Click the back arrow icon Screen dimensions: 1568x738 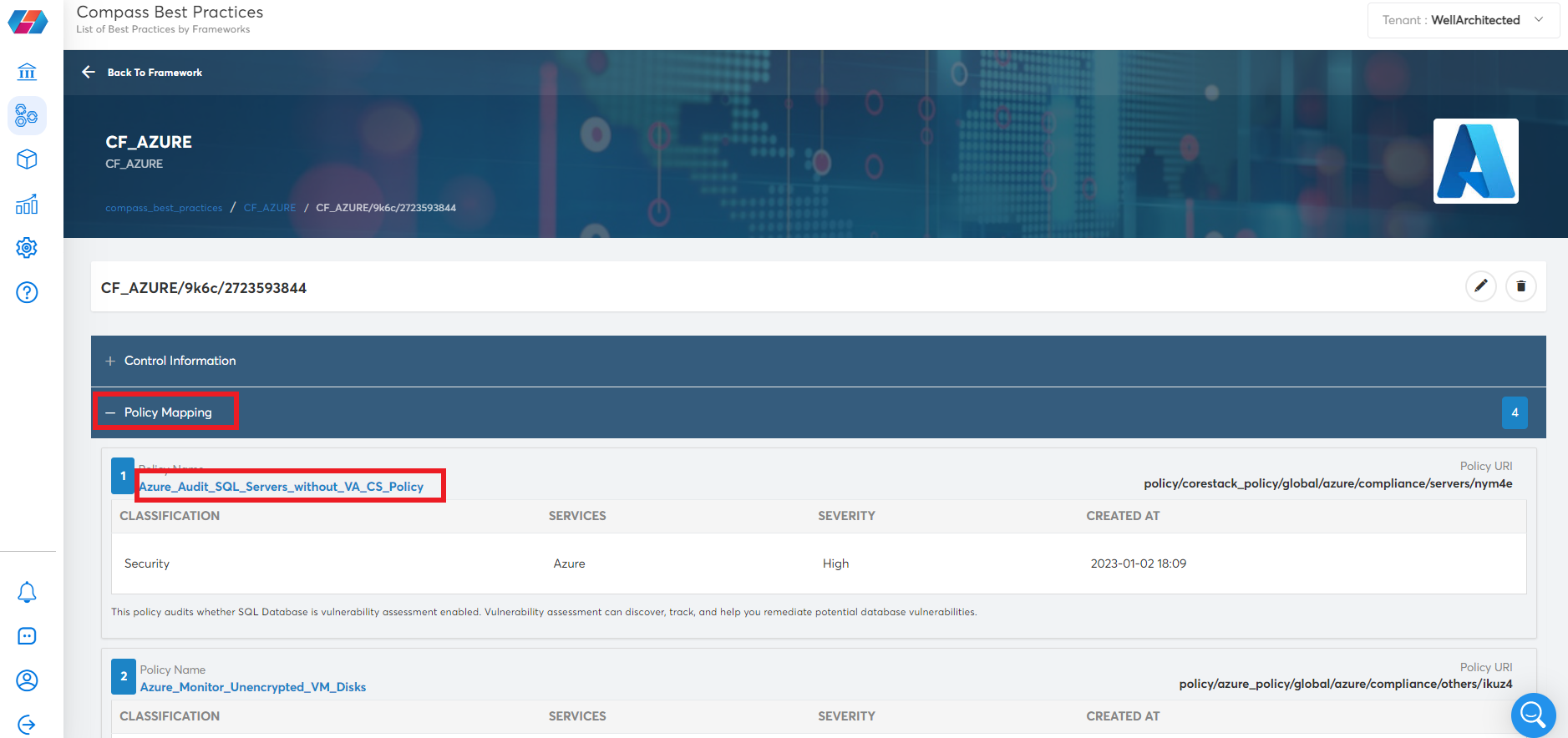tap(89, 72)
